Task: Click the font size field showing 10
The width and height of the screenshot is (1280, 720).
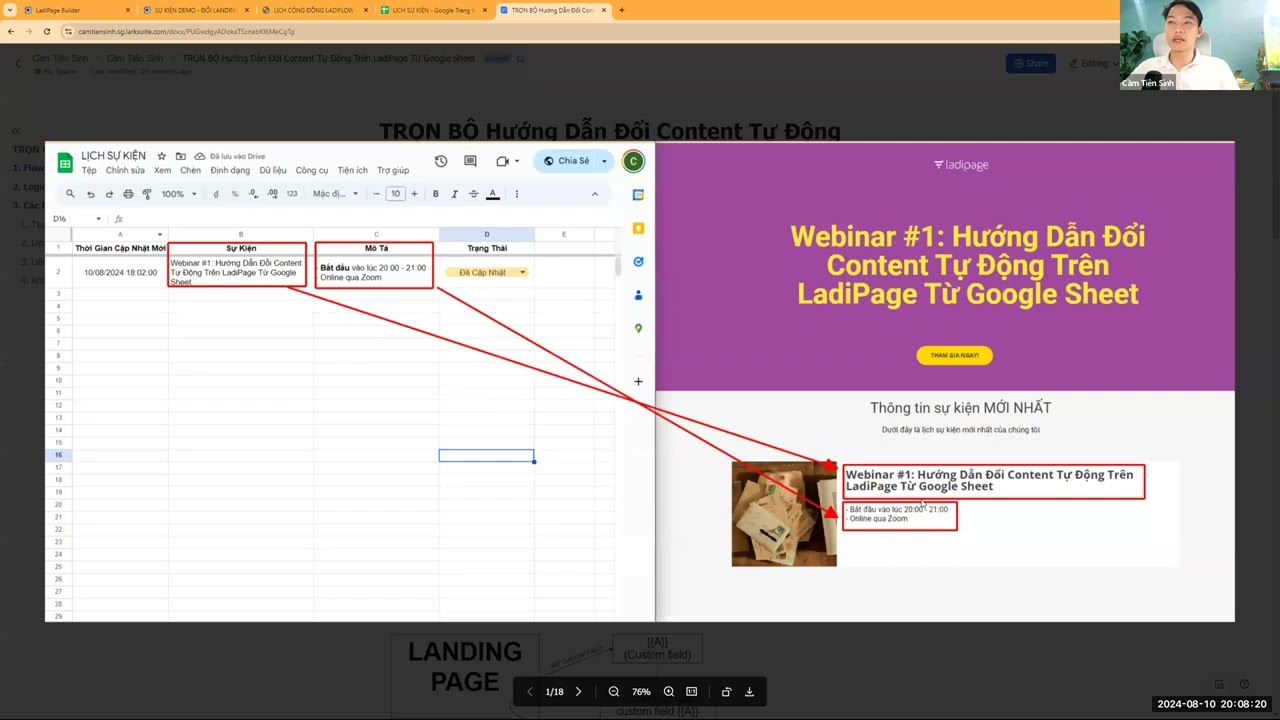Action: [396, 194]
